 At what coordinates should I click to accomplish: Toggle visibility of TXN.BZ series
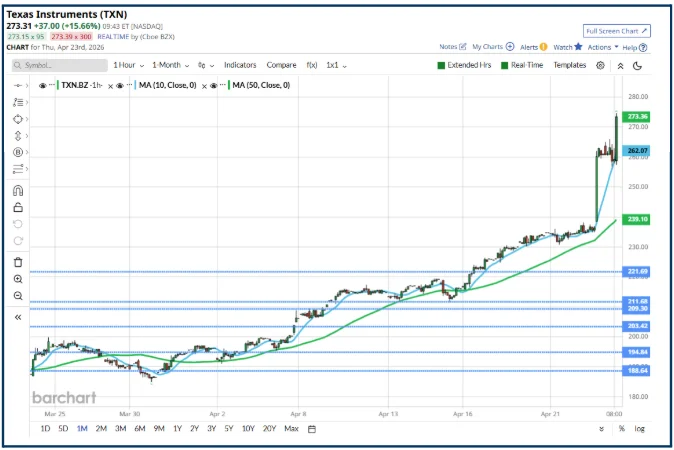coord(42,86)
